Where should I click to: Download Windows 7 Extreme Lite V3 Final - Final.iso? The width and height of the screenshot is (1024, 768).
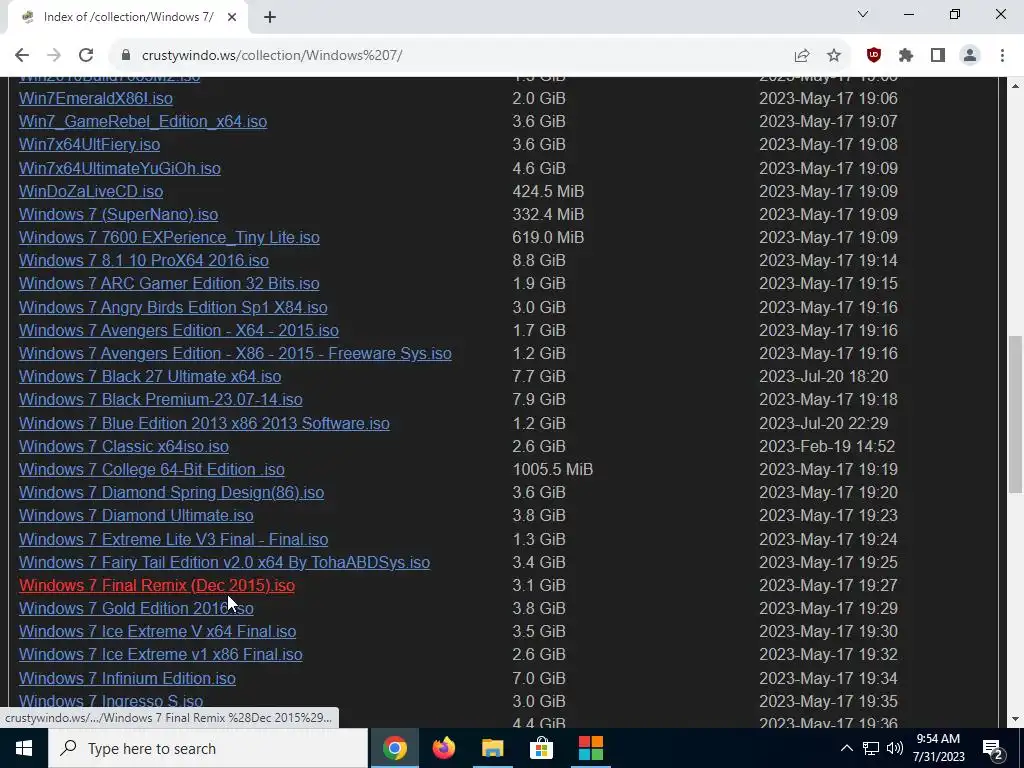tap(174, 539)
